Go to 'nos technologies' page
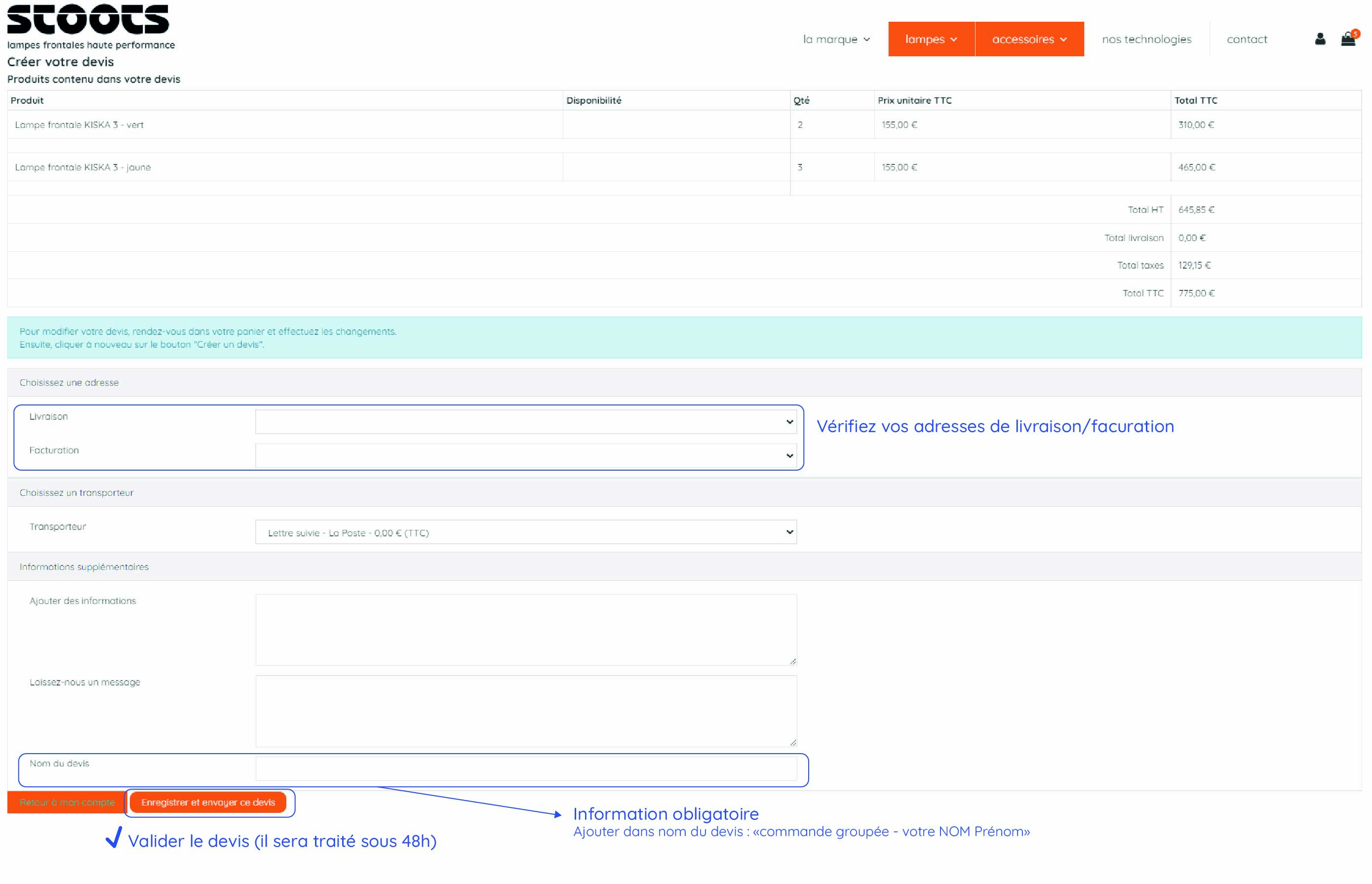 coord(1146,39)
